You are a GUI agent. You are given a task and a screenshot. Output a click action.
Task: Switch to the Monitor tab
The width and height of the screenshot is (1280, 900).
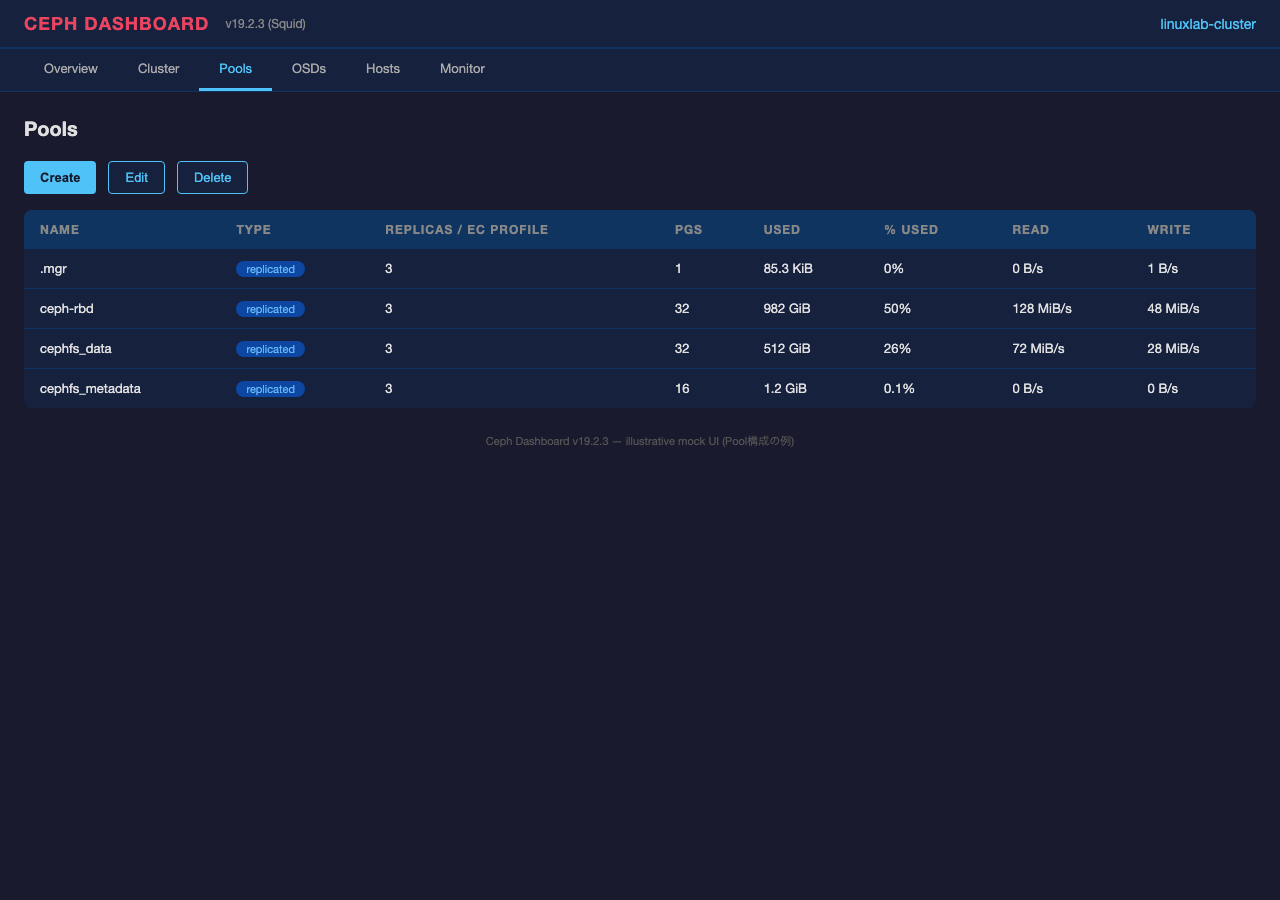(462, 69)
